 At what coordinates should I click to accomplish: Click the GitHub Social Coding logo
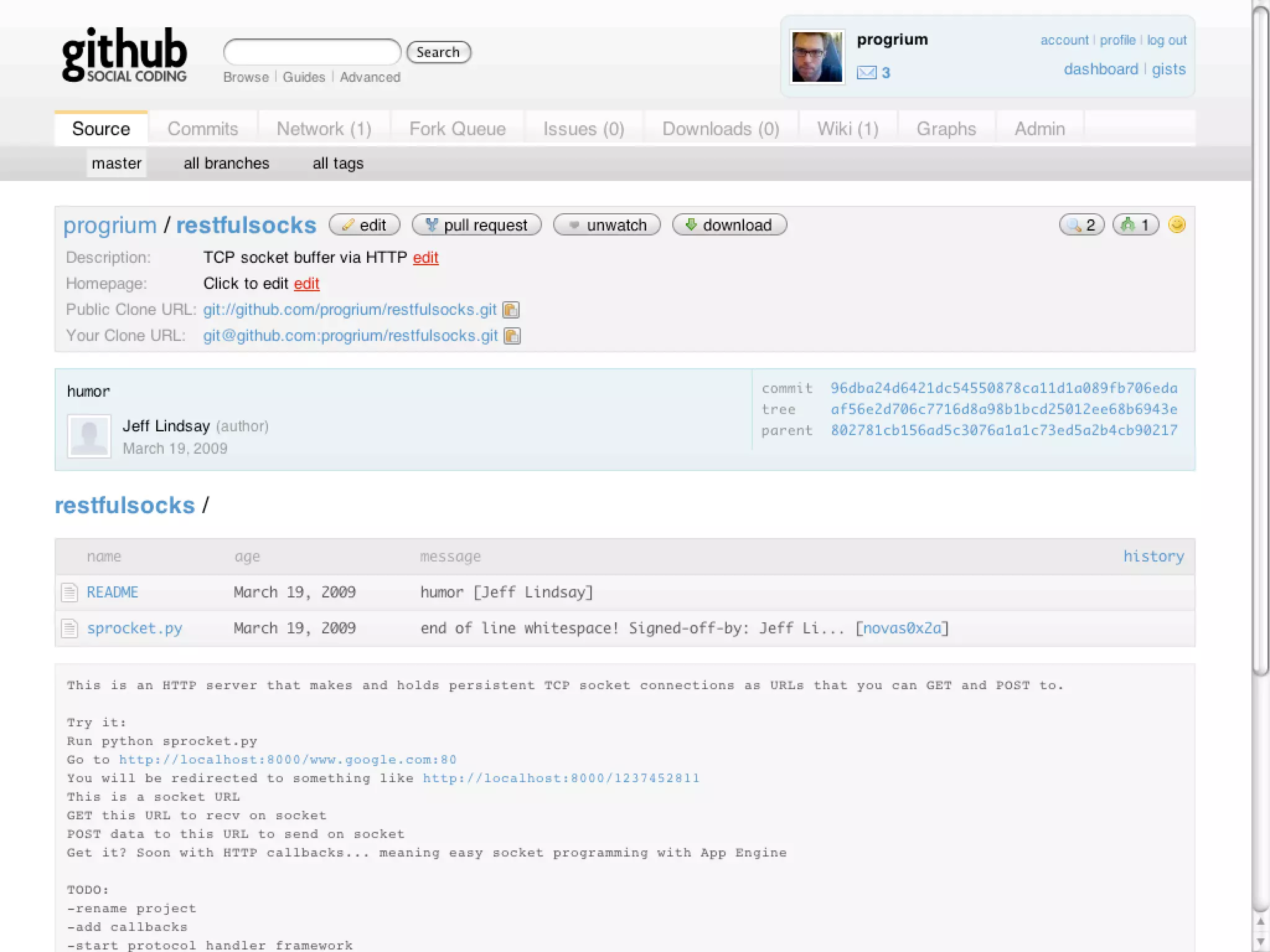(124, 55)
